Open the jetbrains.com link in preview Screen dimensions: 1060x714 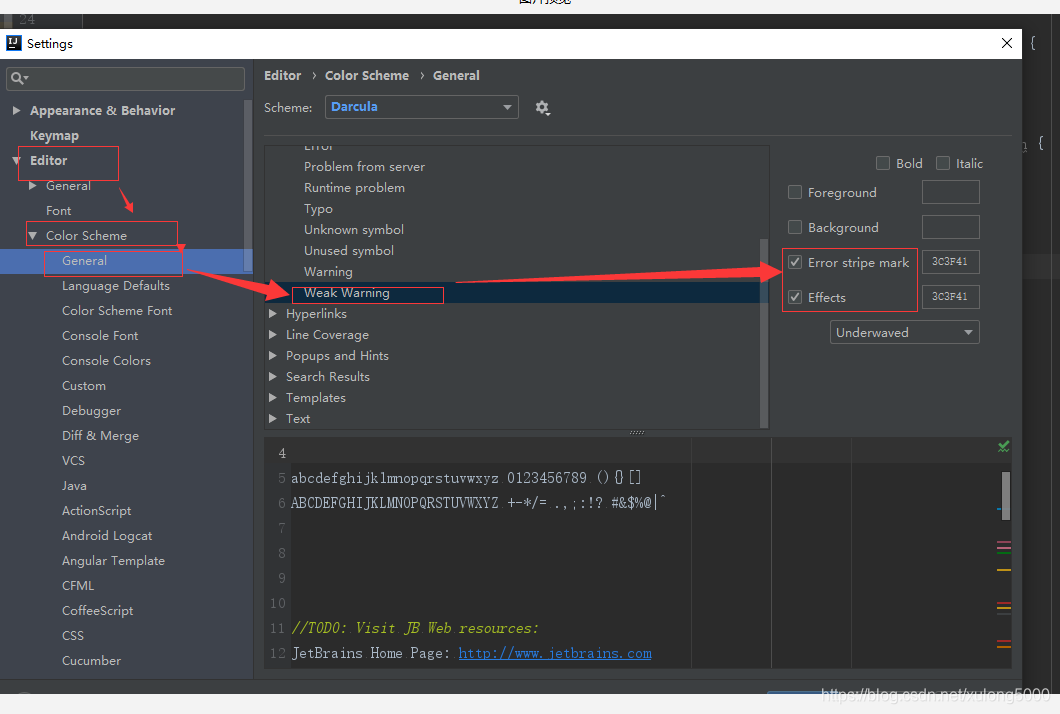(555, 653)
